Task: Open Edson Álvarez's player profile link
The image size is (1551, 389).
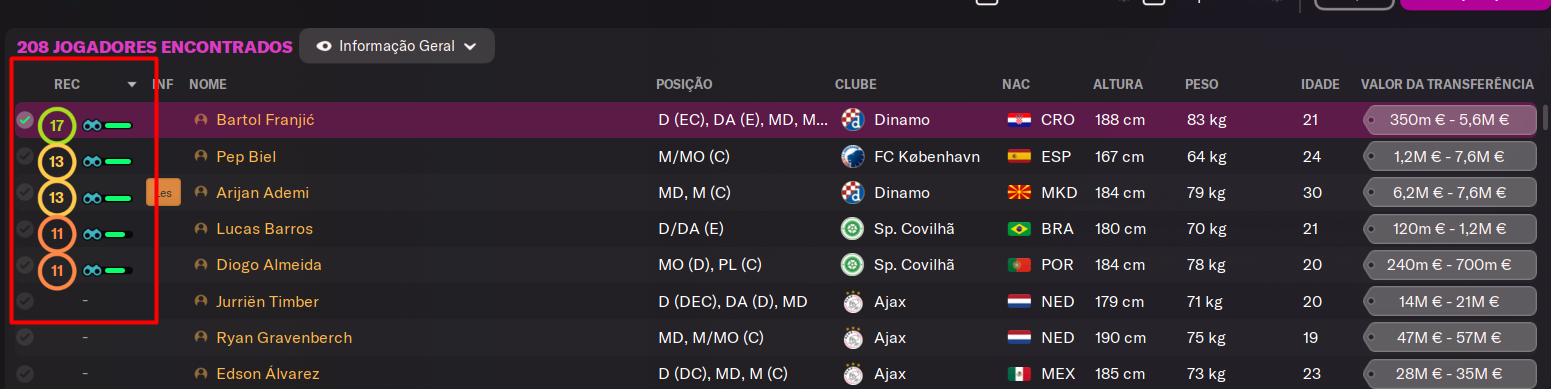Action: coord(269,374)
